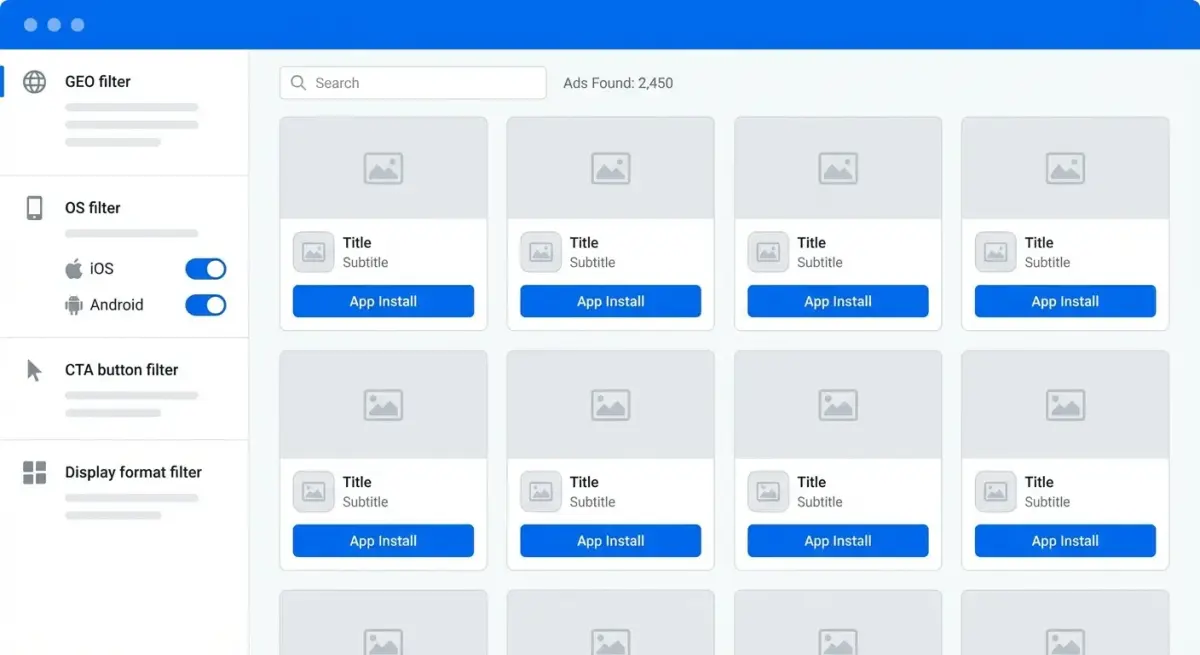Click App Install on second card in second row
The height and width of the screenshot is (655, 1200).
[610, 541]
